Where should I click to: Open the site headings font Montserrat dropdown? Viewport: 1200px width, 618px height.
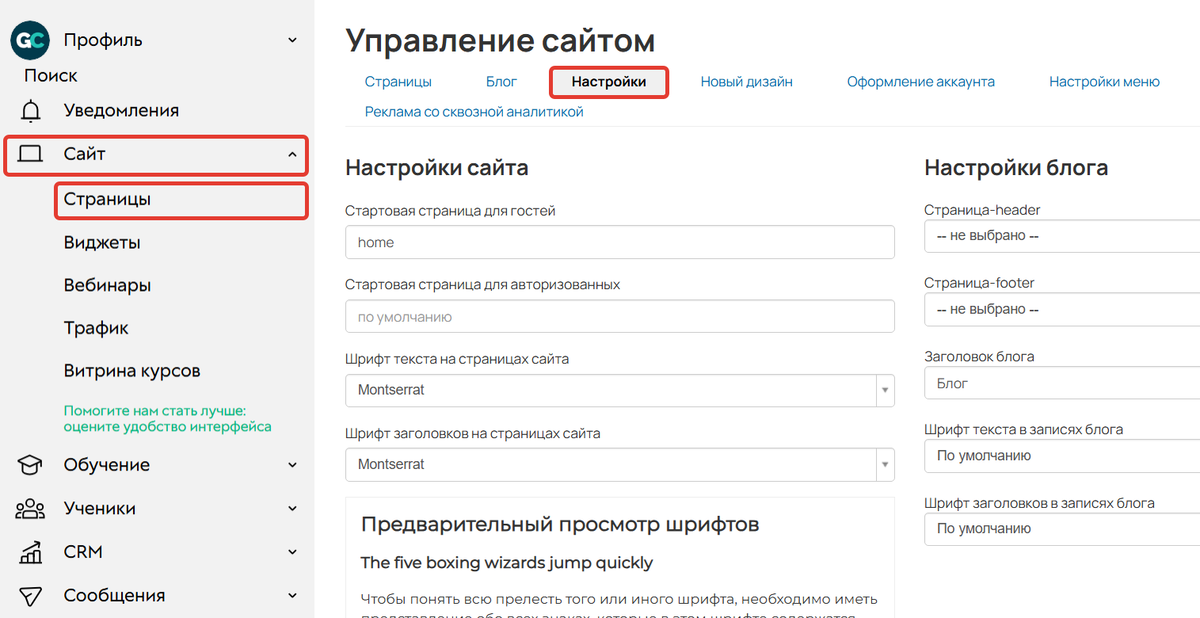[620, 464]
